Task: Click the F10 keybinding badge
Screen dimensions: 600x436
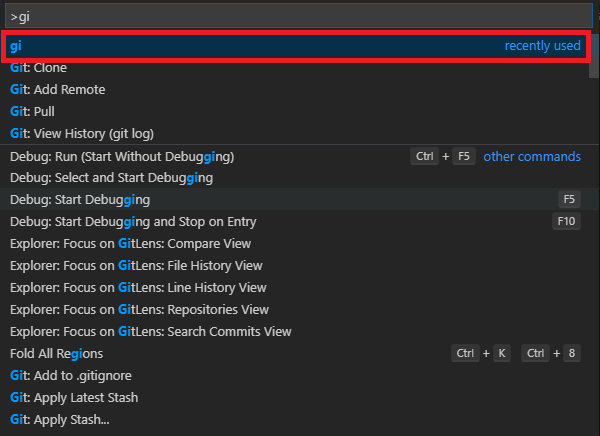Action: point(566,221)
